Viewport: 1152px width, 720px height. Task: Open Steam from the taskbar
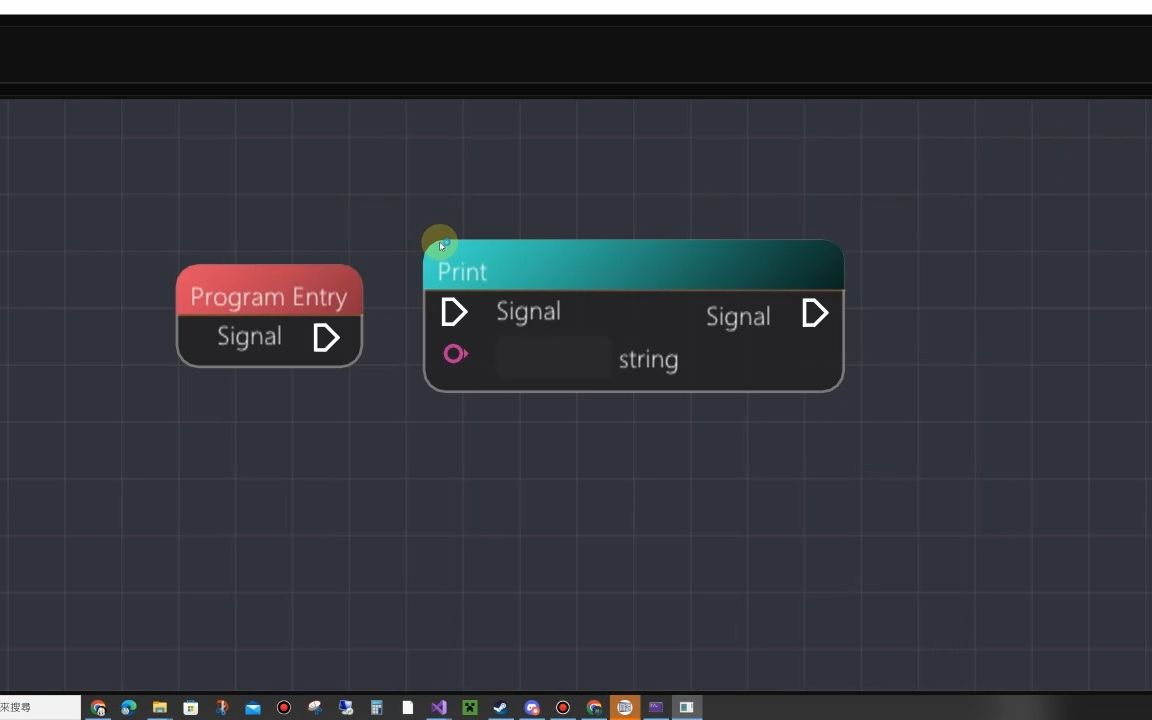(x=500, y=708)
